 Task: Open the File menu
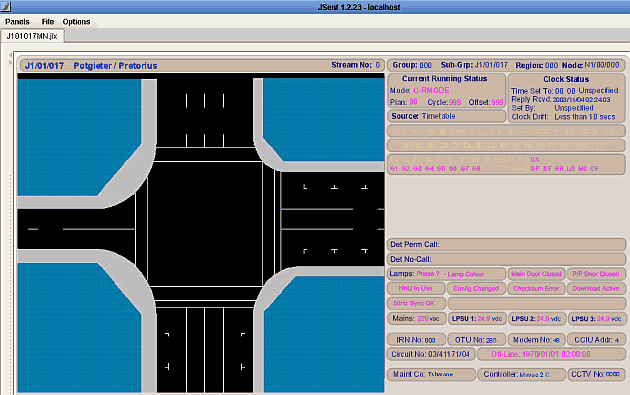48,22
